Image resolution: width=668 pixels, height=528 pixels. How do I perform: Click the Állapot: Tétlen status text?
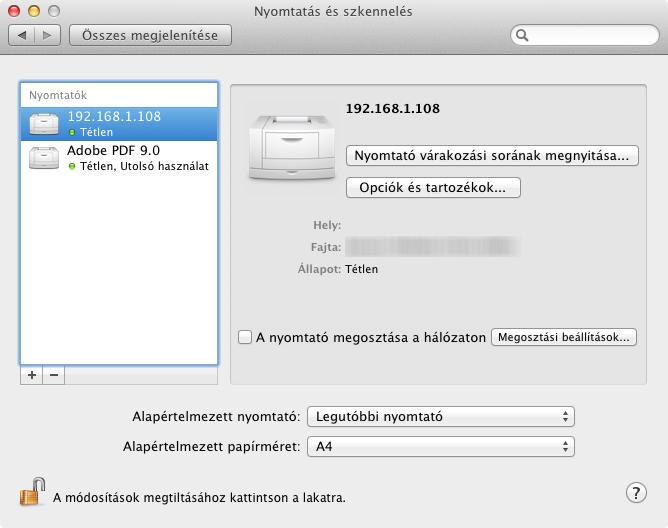[x=338, y=269]
